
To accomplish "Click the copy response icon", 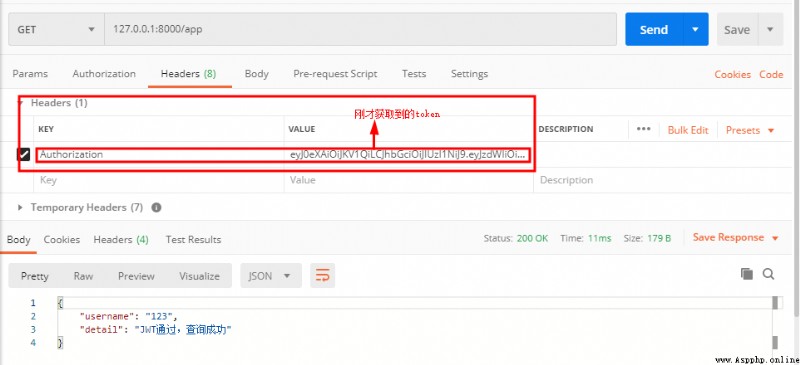I will 747,274.
